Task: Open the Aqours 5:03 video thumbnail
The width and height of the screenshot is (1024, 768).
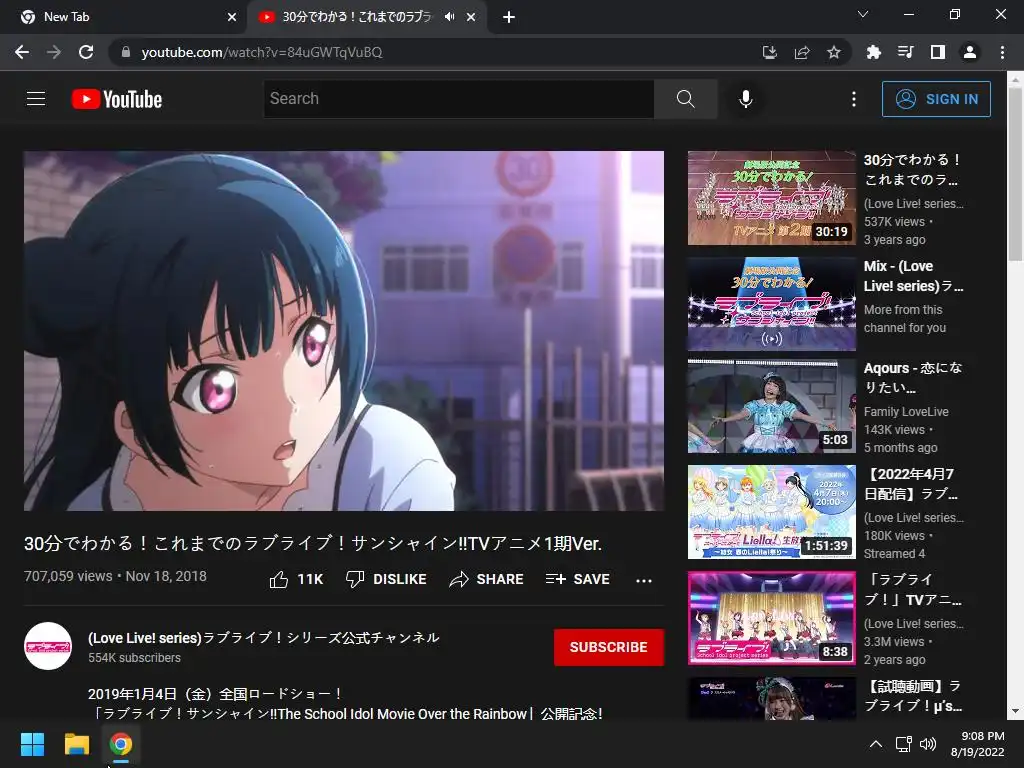Action: pyautogui.click(x=771, y=406)
